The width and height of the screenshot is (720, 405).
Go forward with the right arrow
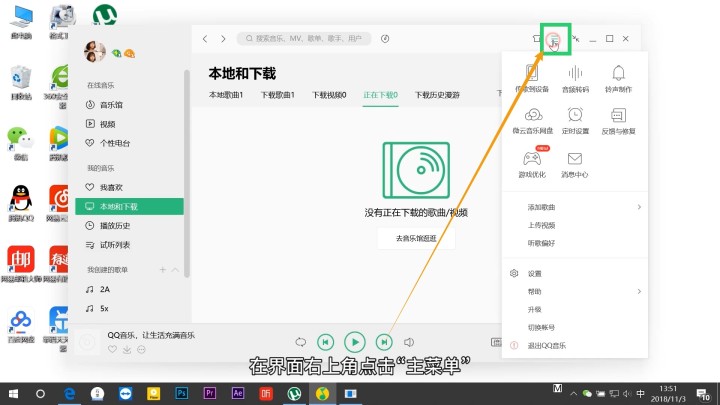tap(223, 39)
